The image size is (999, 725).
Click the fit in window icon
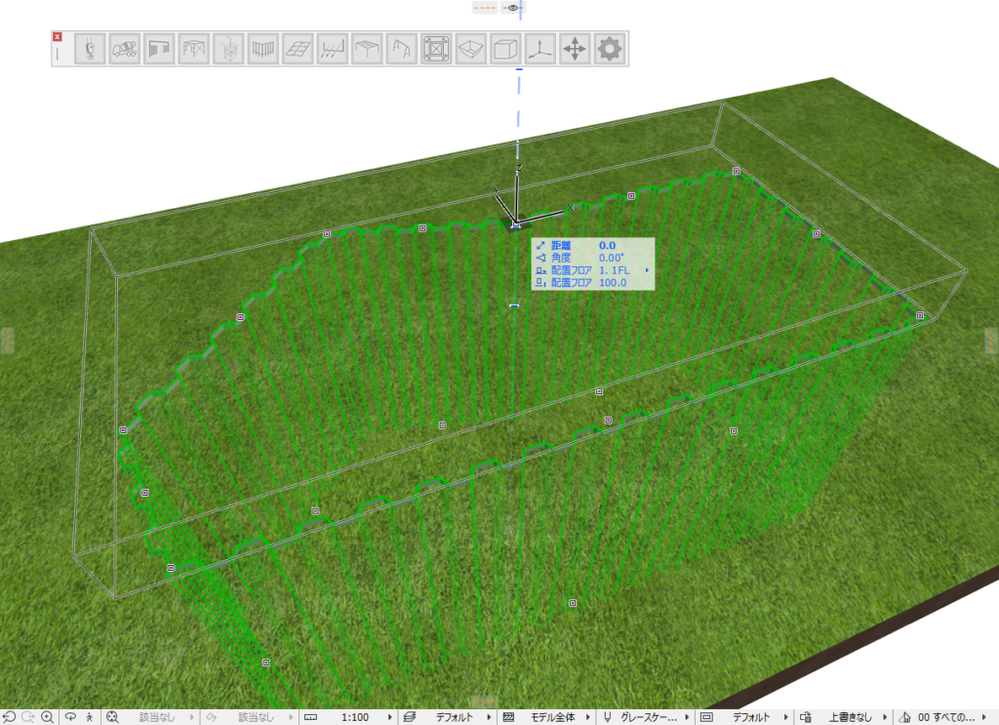[112, 717]
